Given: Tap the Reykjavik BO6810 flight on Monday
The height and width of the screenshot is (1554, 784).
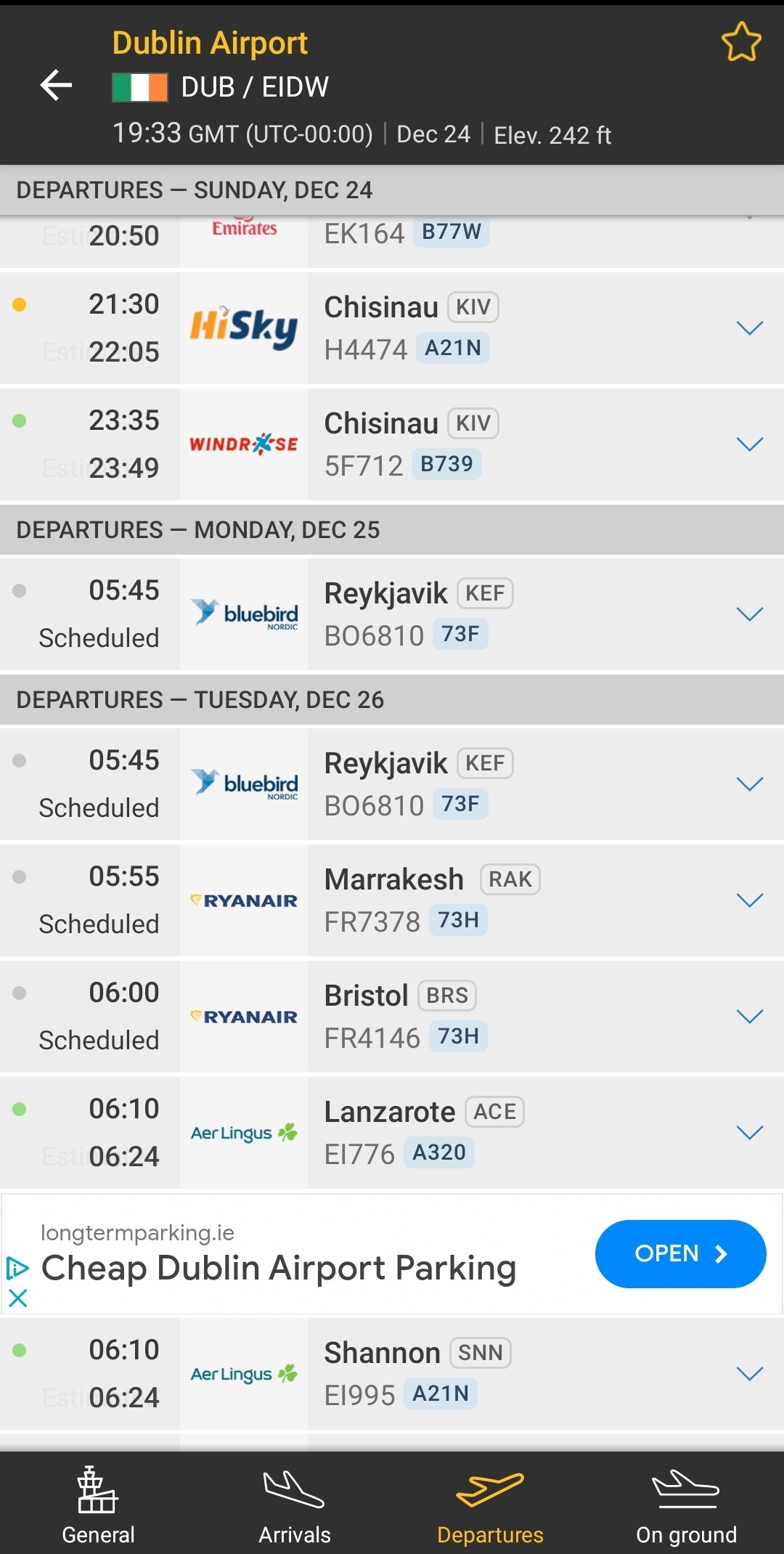Looking at the screenshot, I should [x=392, y=614].
